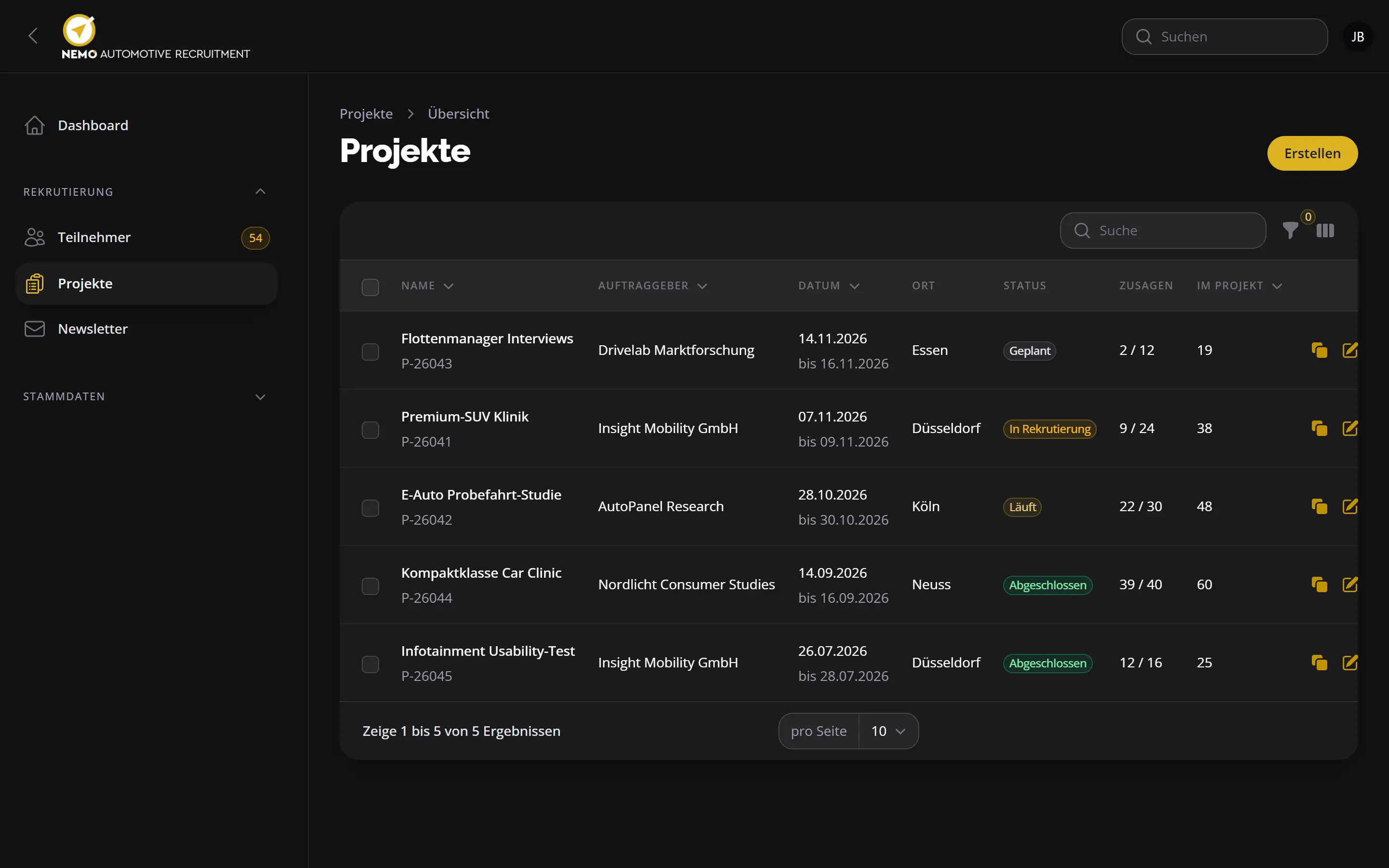Screen dimensions: 1389x868
Task: Click the Projekte breadcrumb link
Action: (x=366, y=114)
